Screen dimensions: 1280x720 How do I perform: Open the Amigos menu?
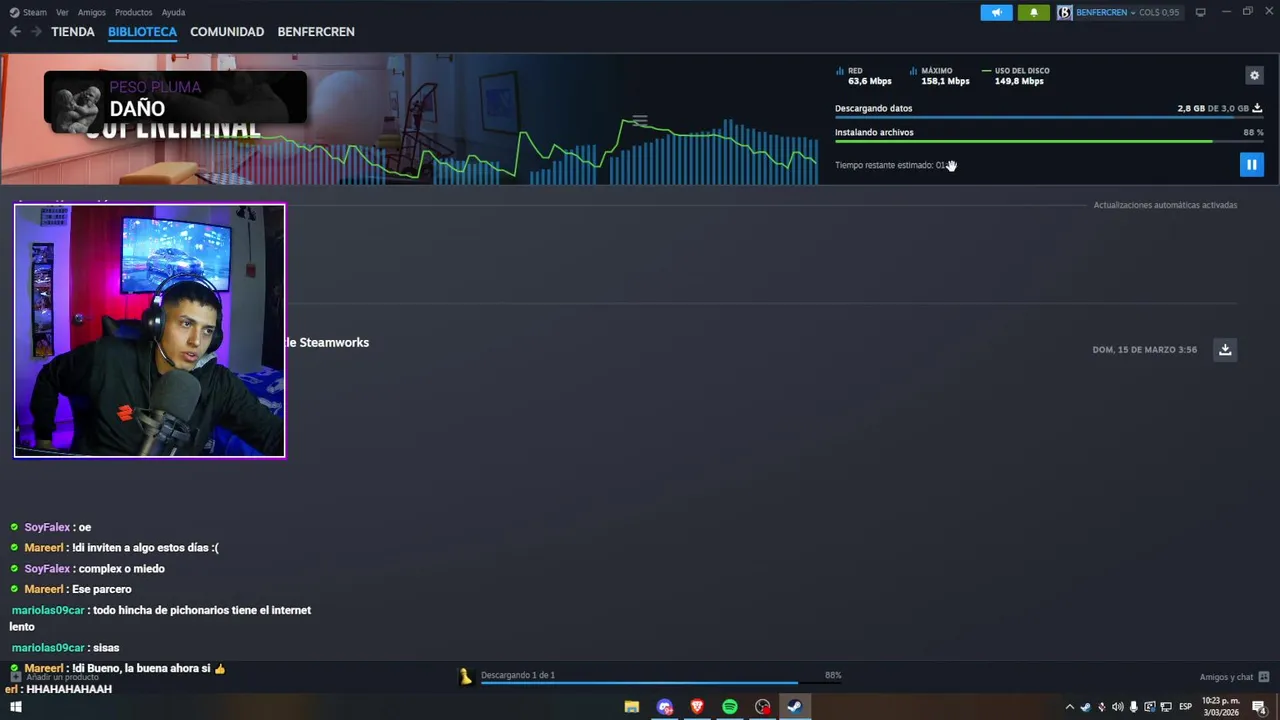(92, 12)
